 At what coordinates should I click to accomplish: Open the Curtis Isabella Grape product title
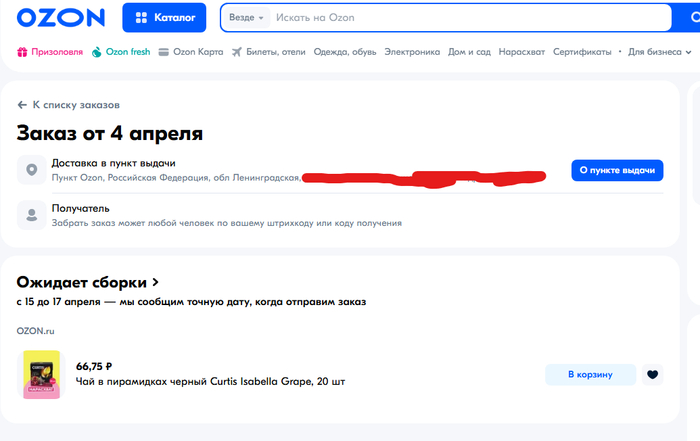210,382
